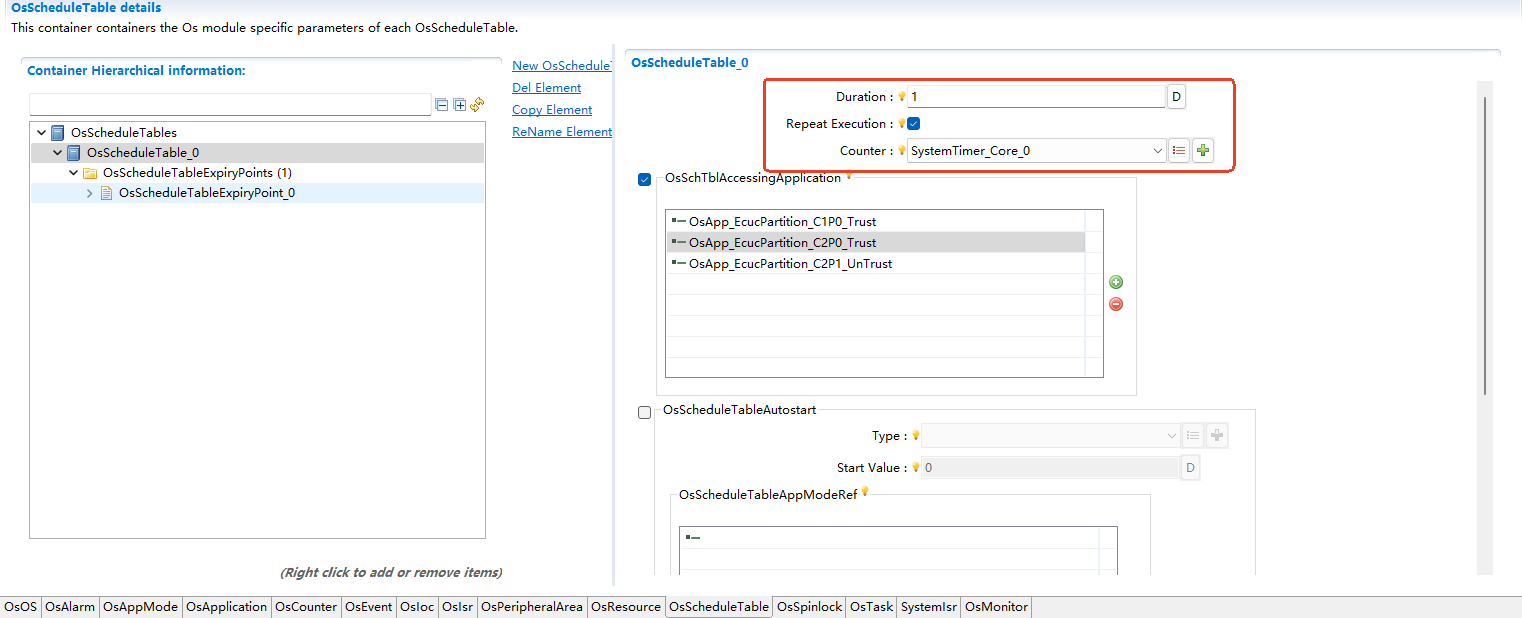Click the tree filter text field
This screenshot has height=618, width=1522.
click(230, 105)
